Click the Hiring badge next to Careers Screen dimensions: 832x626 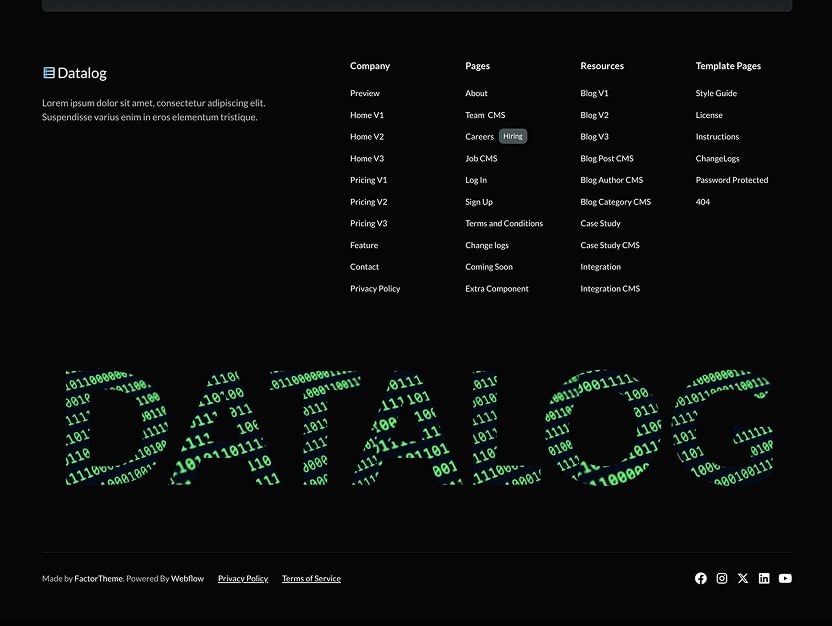(x=512, y=136)
